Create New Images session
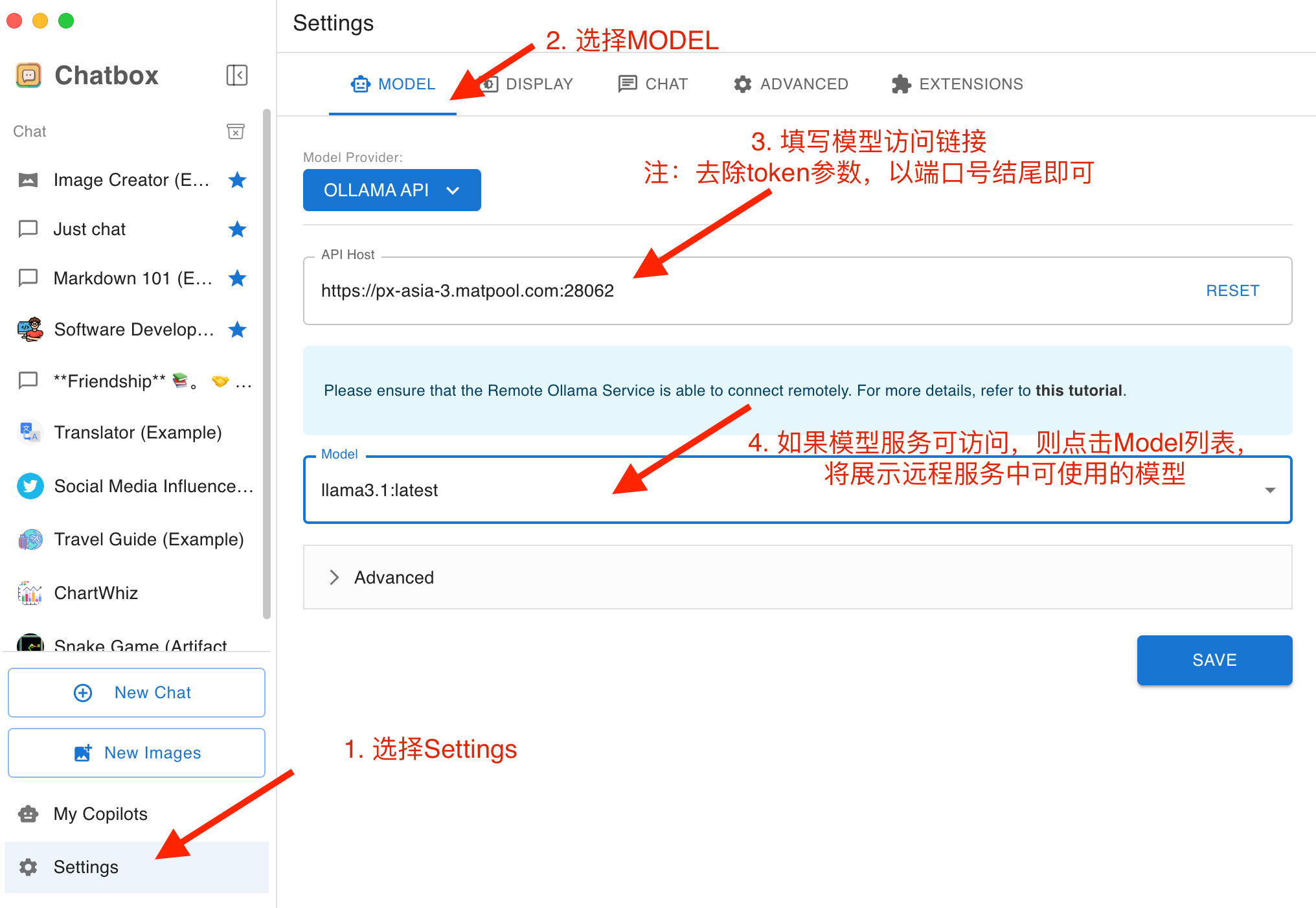 point(137,753)
